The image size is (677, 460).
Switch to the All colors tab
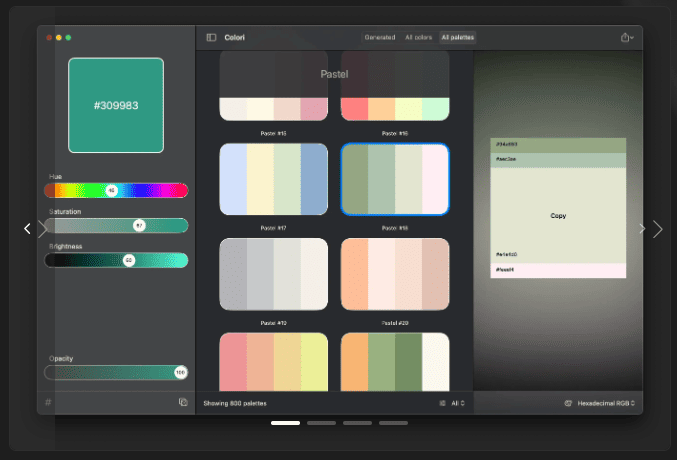(x=418, y=38)
